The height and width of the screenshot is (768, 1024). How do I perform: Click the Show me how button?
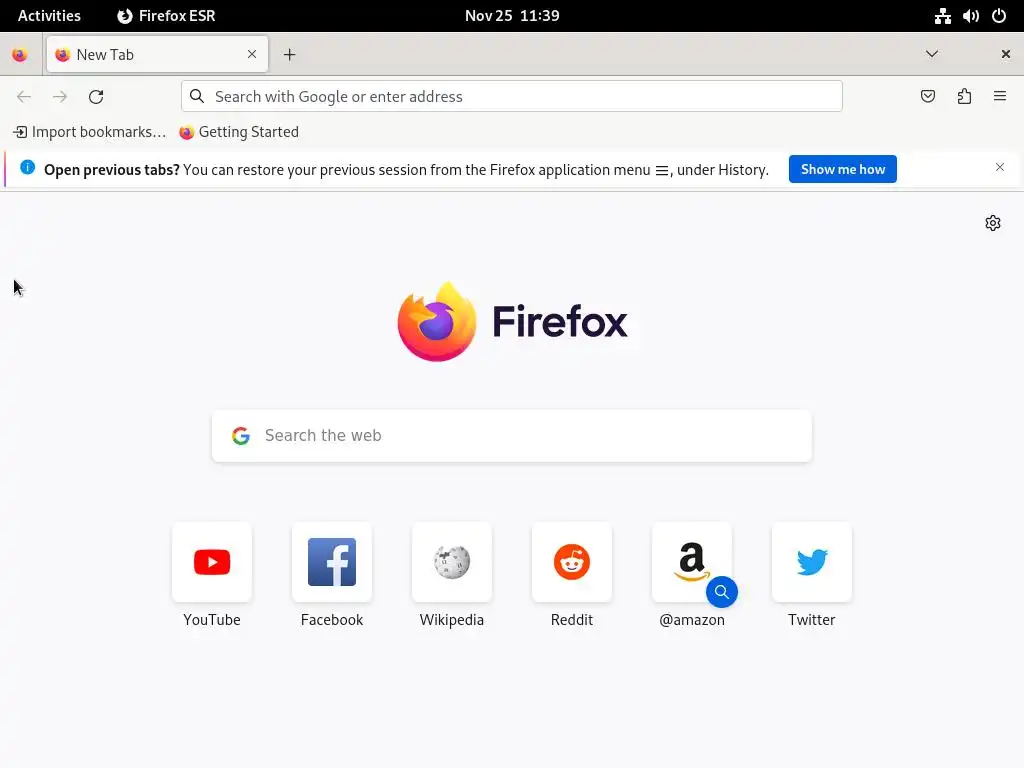click(x=842, y=169)
